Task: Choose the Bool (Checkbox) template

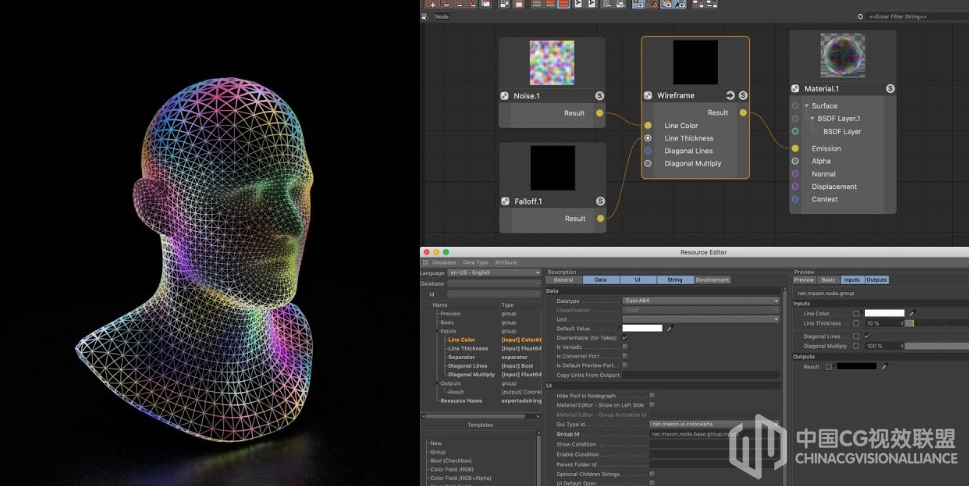Action: pyautogui.click(x=451, y=461)
